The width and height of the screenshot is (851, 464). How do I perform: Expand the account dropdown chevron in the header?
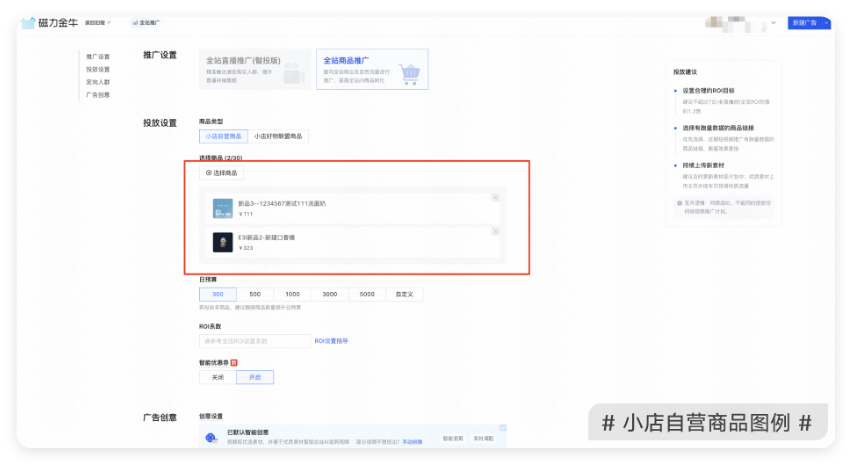[x=773, y=23]
